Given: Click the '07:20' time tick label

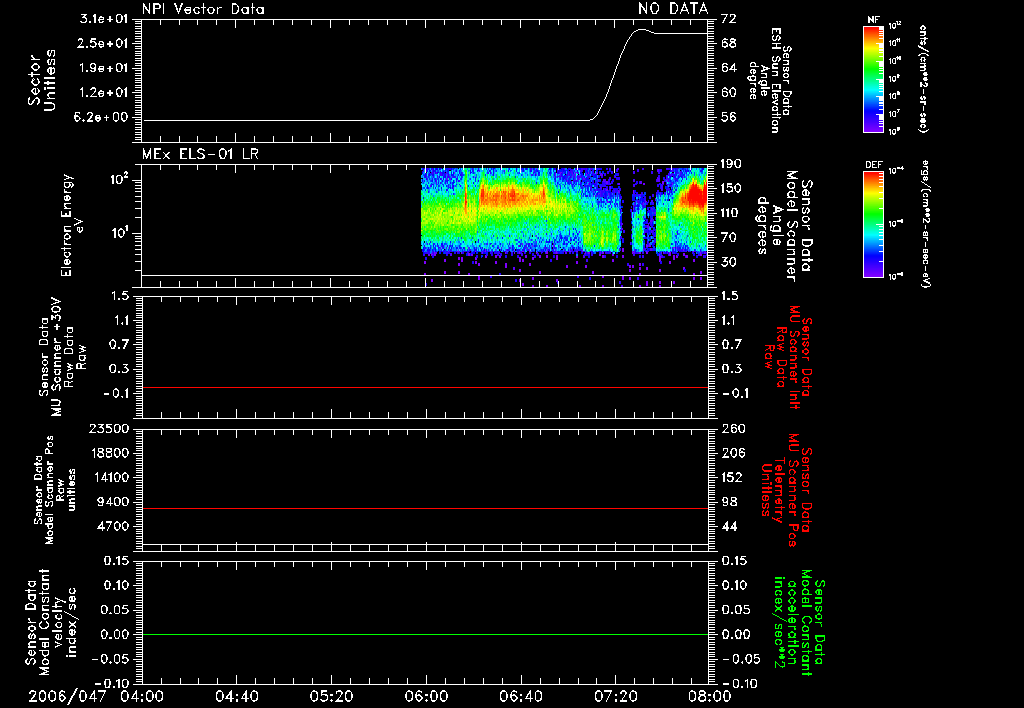Looking at the screenshot, I should [x=616, y=696].
